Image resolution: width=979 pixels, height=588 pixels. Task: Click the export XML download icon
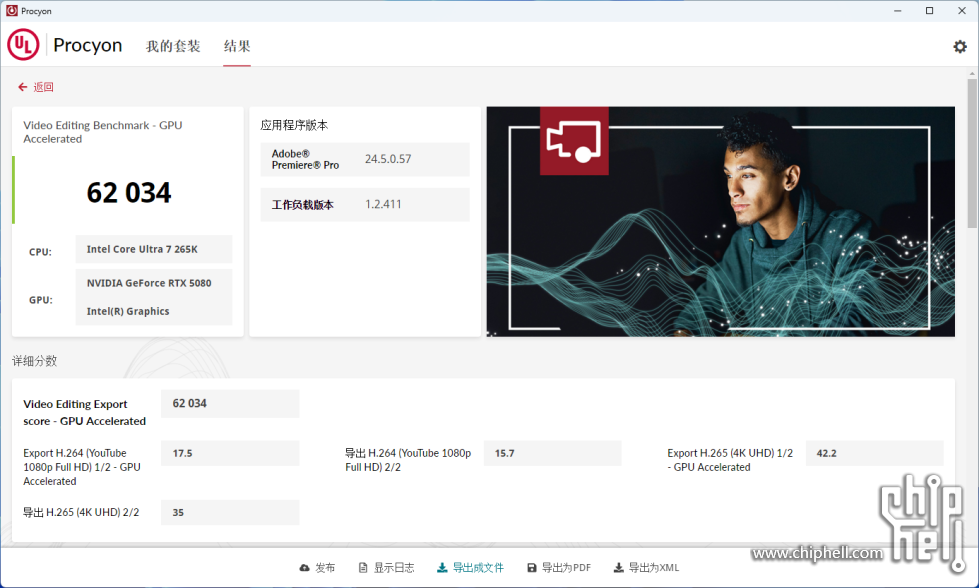[x=618, y=567]
